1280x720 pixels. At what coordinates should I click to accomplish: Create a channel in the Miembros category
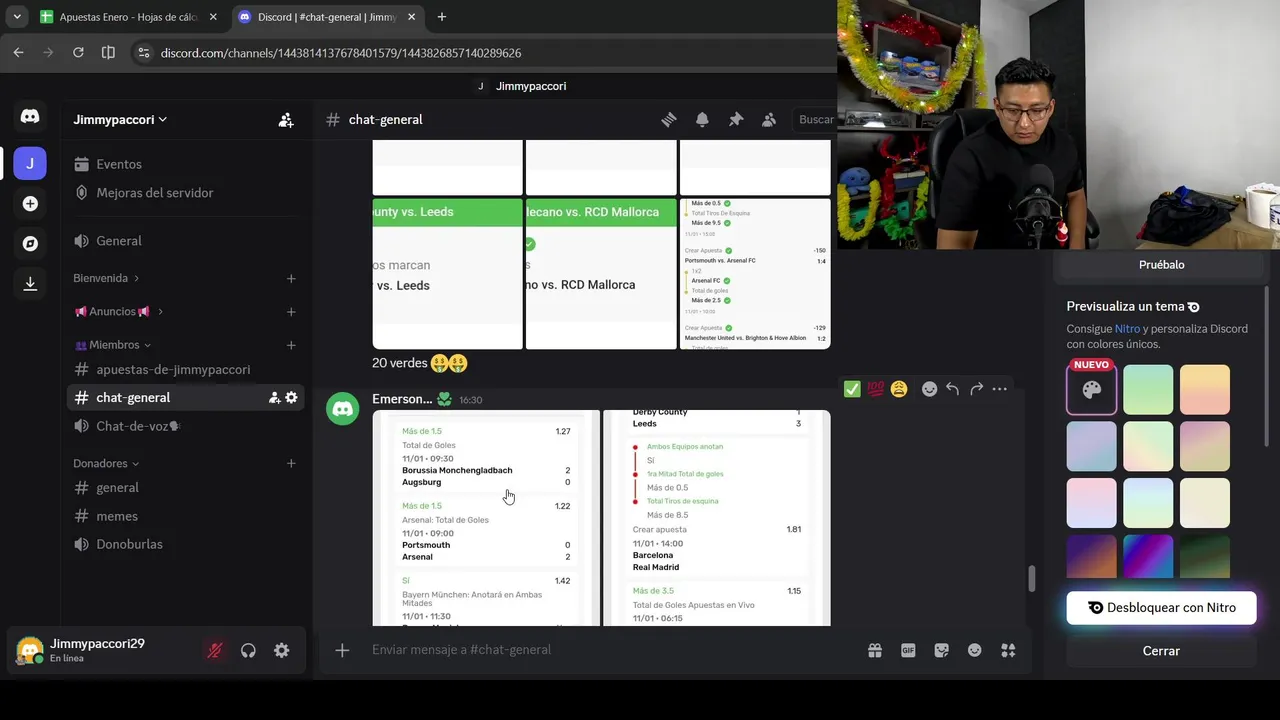coord(291,345)
